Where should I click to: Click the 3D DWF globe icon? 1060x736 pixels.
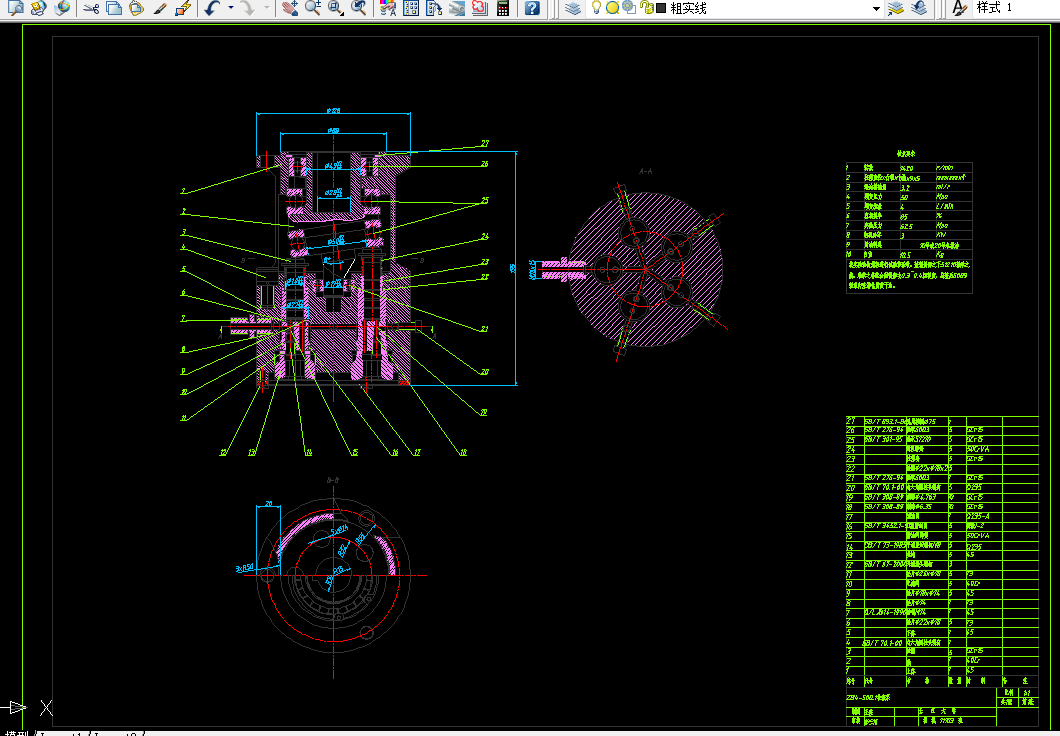coord(62,8)
